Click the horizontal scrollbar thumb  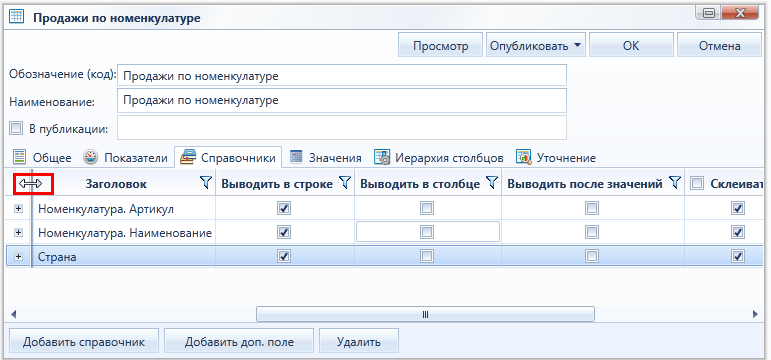[425, 314]
